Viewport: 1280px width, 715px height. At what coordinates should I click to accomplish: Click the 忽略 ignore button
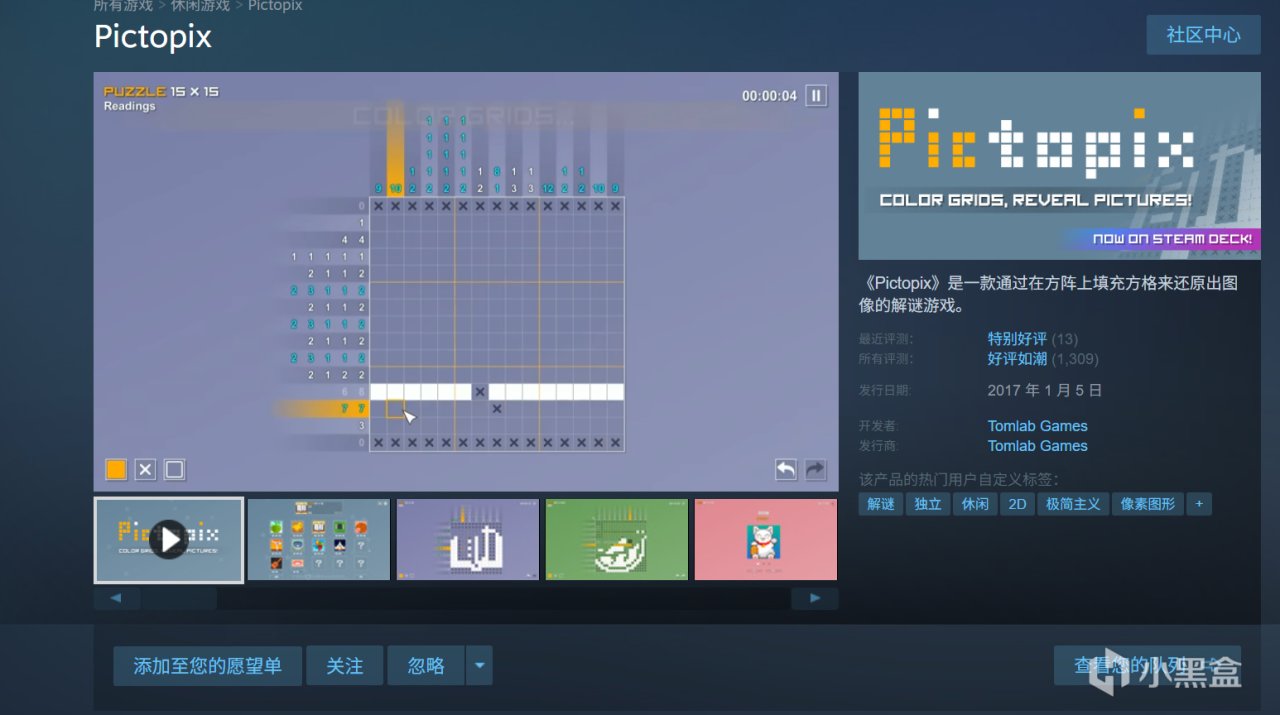tap(427, 666)
